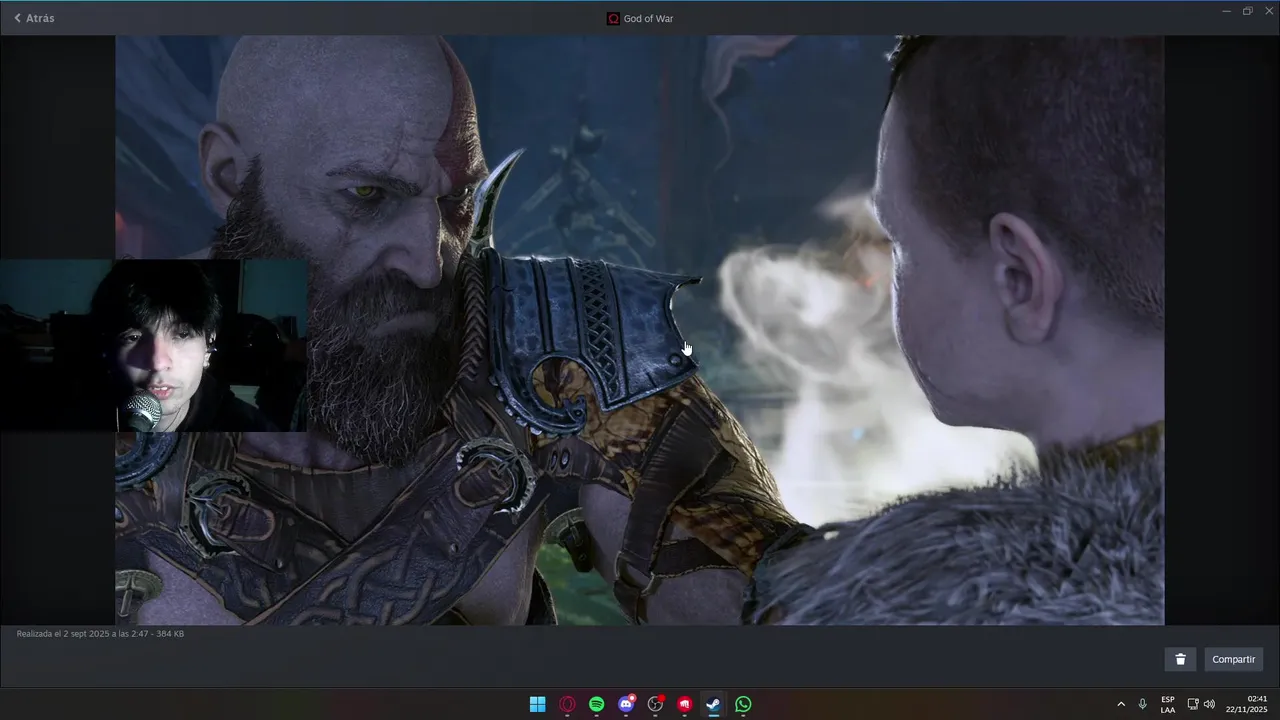Open OBS Studio from the taskbar

click(656, 704)
